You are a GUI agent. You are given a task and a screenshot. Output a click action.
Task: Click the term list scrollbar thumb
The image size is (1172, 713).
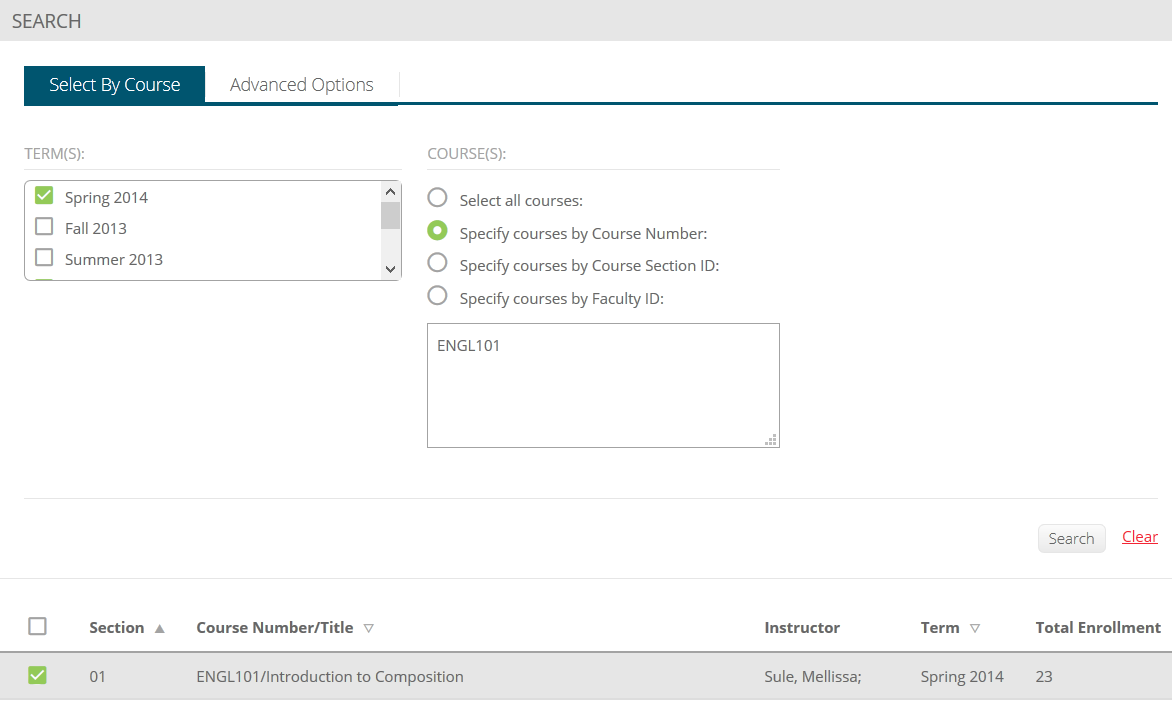tap(390, 215)
